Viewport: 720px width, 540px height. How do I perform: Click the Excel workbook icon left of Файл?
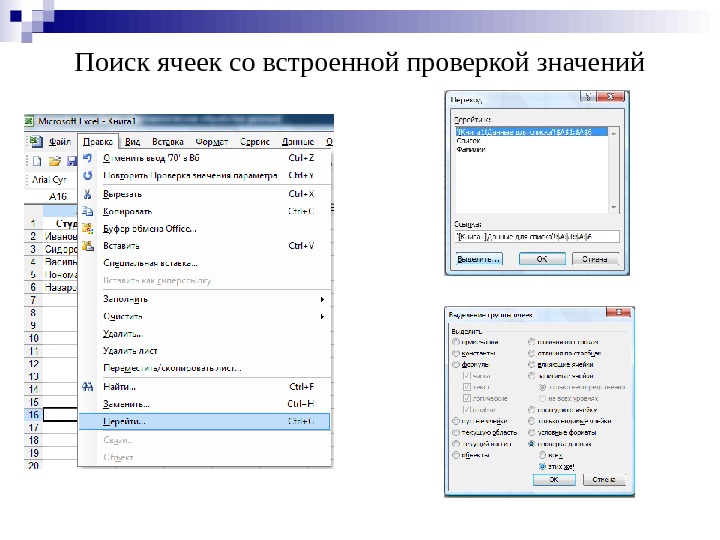[36, 141]
